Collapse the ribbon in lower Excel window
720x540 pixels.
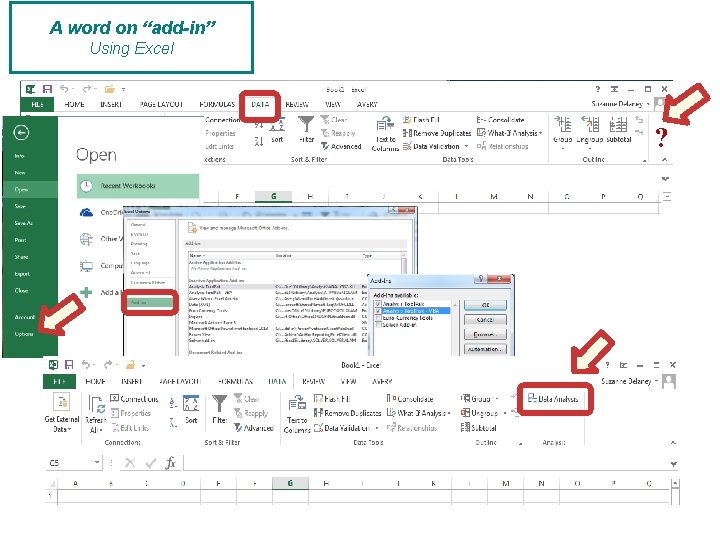[673, 443]
